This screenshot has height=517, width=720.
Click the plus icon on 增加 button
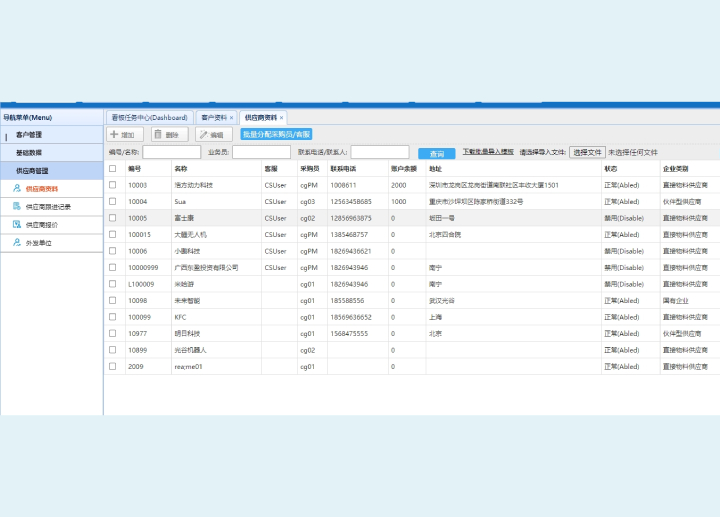coord(115,134)
